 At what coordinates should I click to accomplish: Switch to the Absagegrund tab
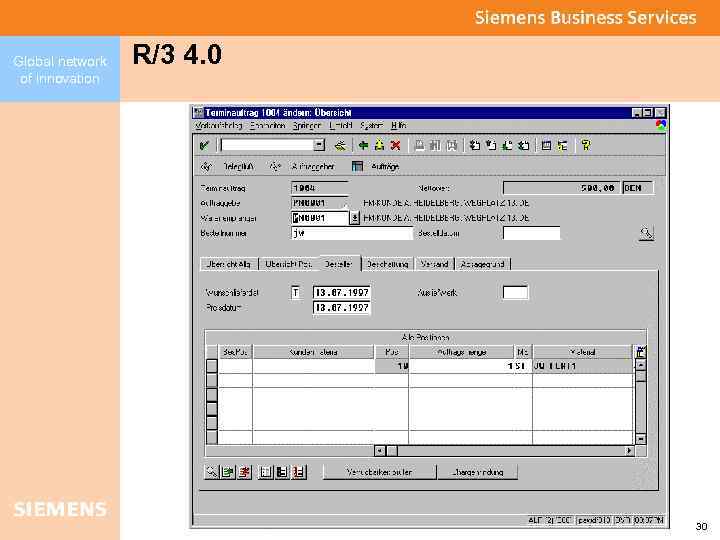coord(483,264)
